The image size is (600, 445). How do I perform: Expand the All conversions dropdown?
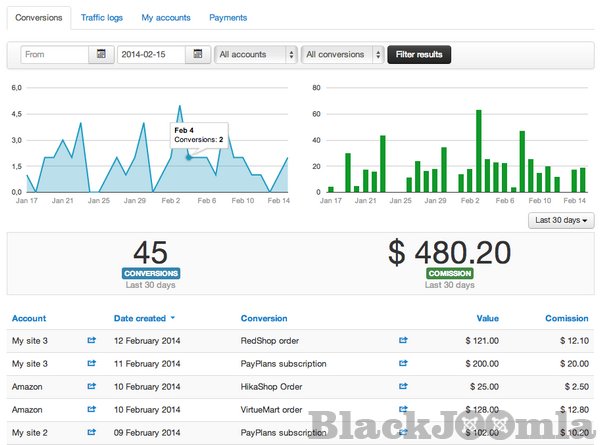tap(343, 54)
